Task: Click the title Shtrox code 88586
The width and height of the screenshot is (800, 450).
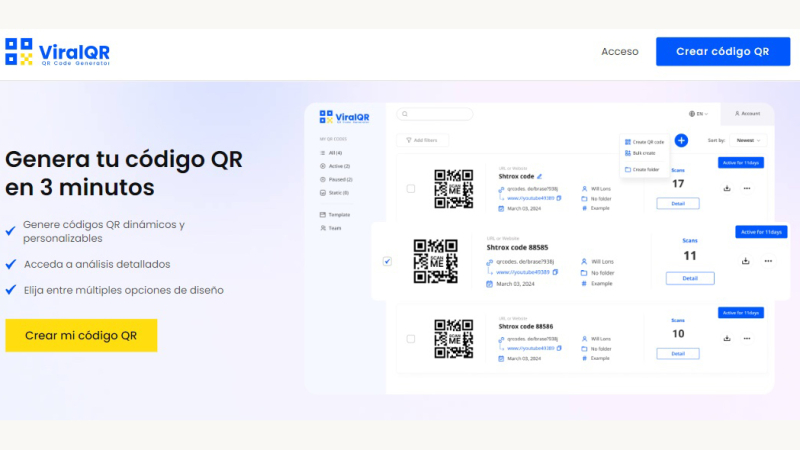Action: point(526,326)
